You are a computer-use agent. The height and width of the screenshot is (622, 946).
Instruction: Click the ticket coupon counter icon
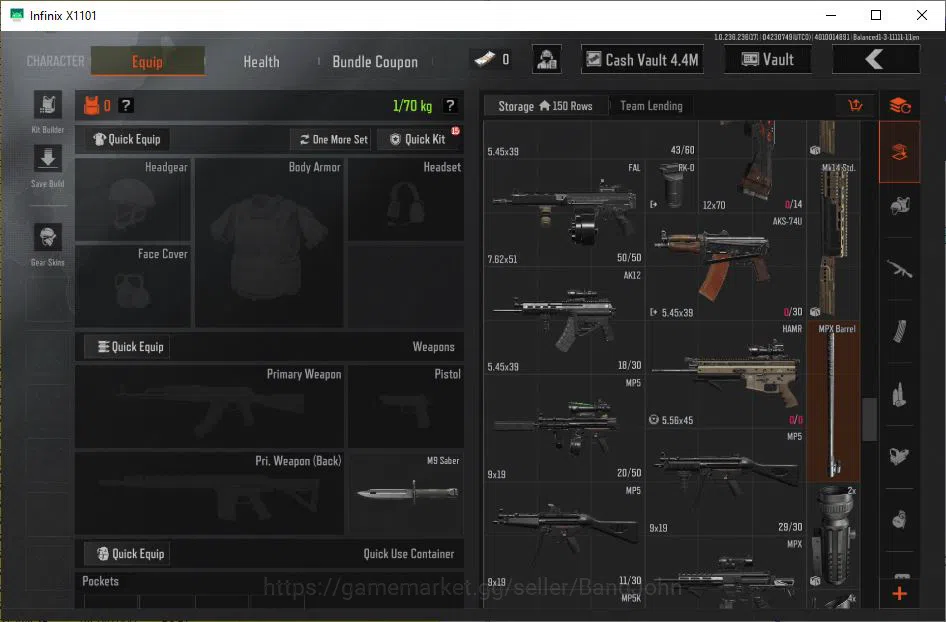click(x=484, y=59)
